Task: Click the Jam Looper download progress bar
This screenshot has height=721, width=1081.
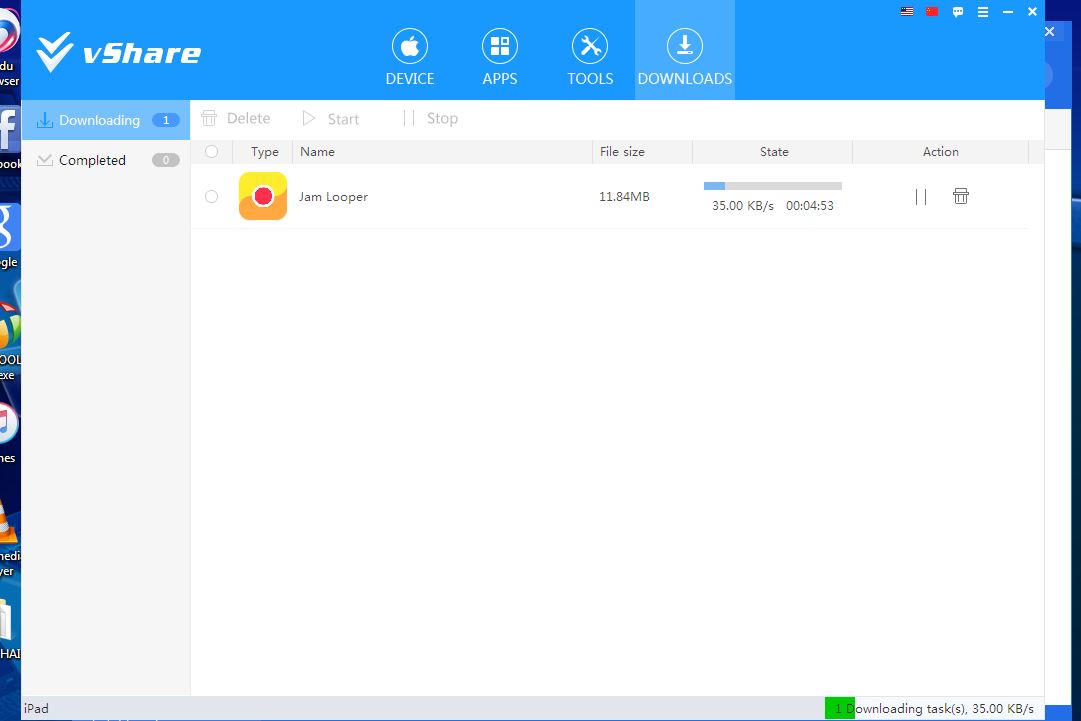Action: click(773, 185)
